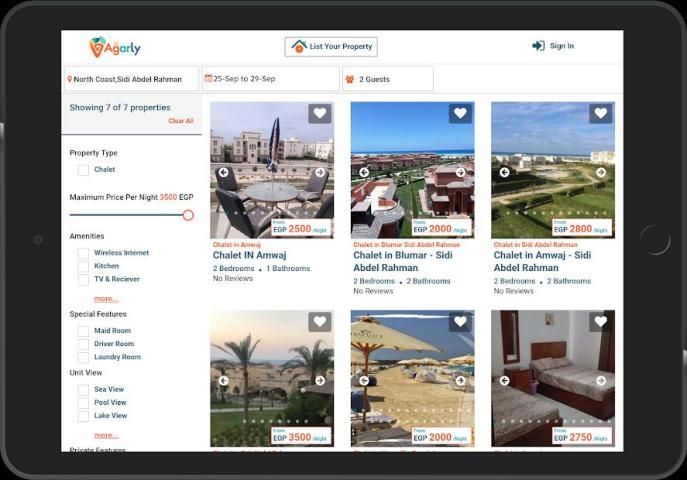Viewport: 687px width, 480px height.
Task: Next photo on EGP 2800 chalet card
Action: tap(601, 173)
